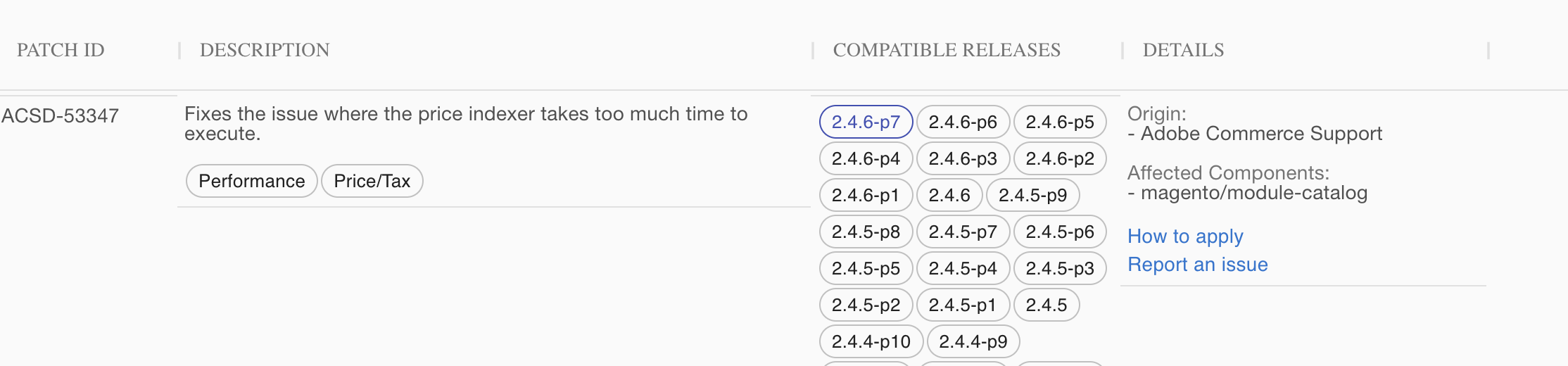Click the Performance category tag
The image size is (1568, 366).
(251, 181)
